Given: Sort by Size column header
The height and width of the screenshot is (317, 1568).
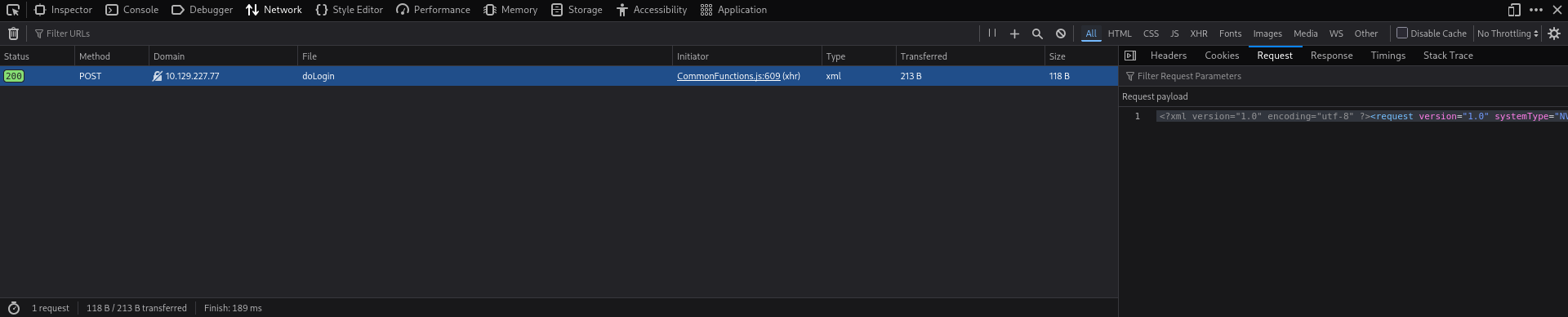Looking at the screenshot, I should click(x=1081, y=56).
